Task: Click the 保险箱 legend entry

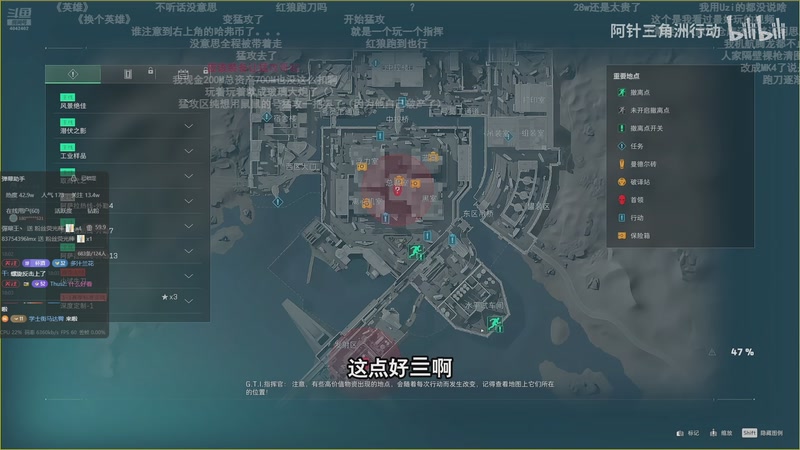Action: click(x=634, y=236)
